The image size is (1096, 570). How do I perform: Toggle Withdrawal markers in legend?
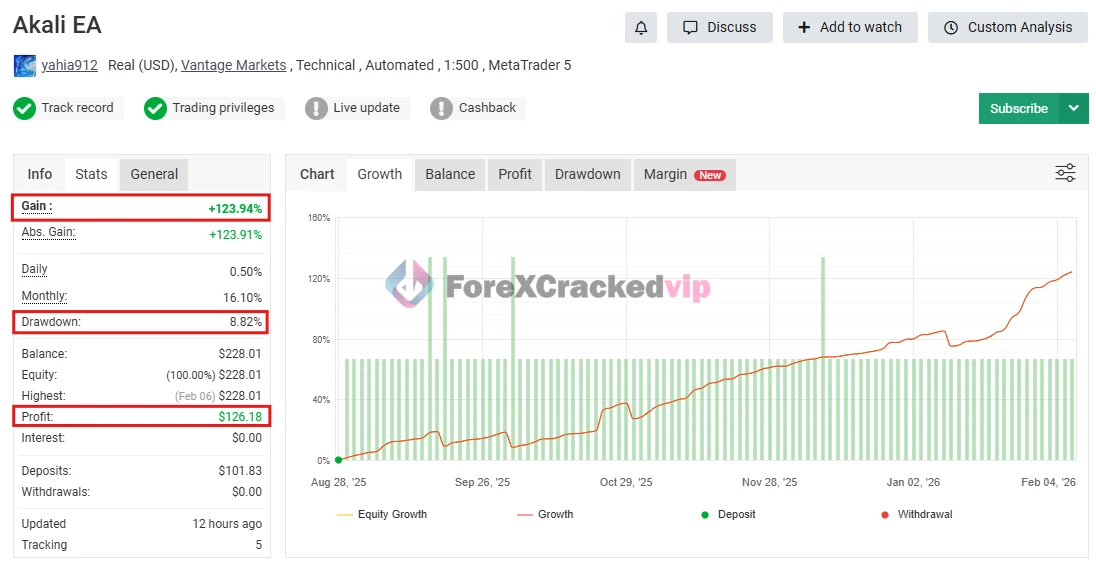[x=915, y=514]
